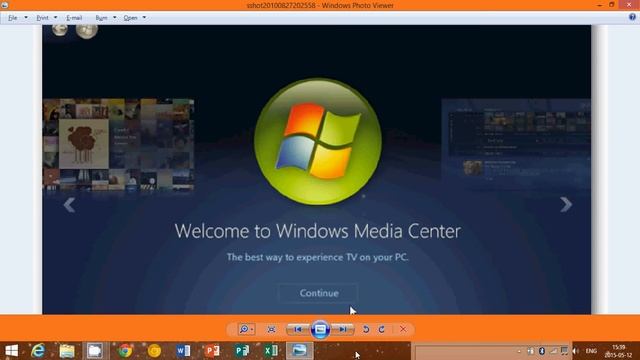Delete the photo with red X
The image size is (640, 360).
[403, 329]
